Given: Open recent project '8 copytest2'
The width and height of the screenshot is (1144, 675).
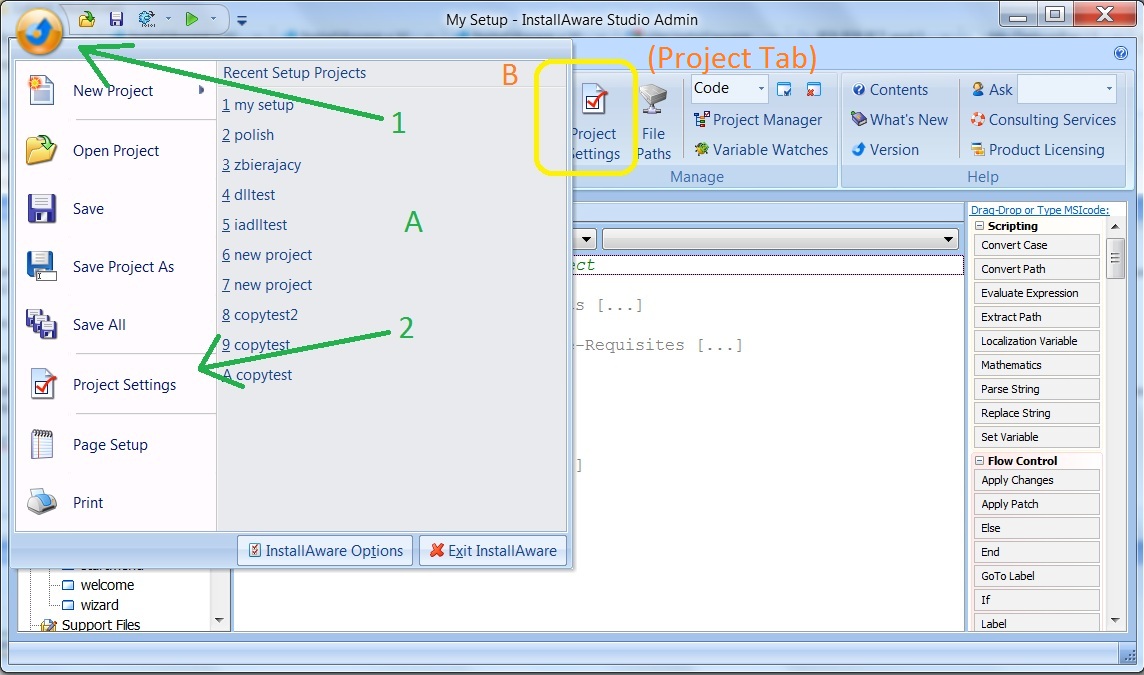Looking at the screenshot, I should coord(260,315).
